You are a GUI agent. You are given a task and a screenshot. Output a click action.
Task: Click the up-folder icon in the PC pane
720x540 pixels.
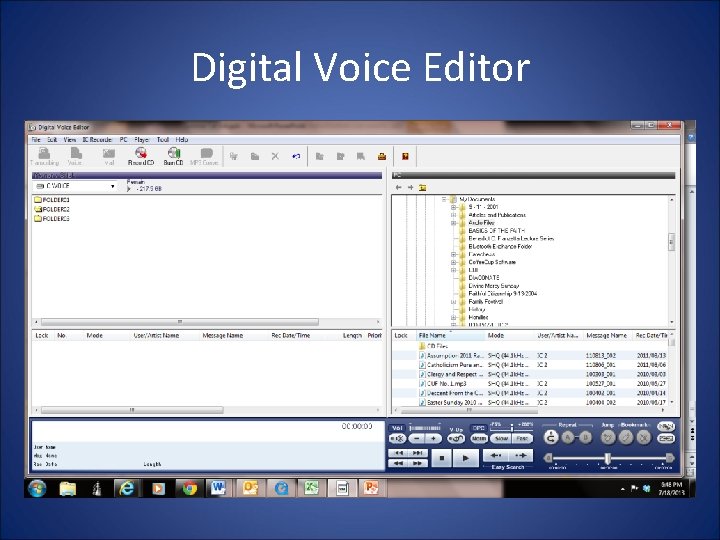pyautogui.click(x=422, y=187)
